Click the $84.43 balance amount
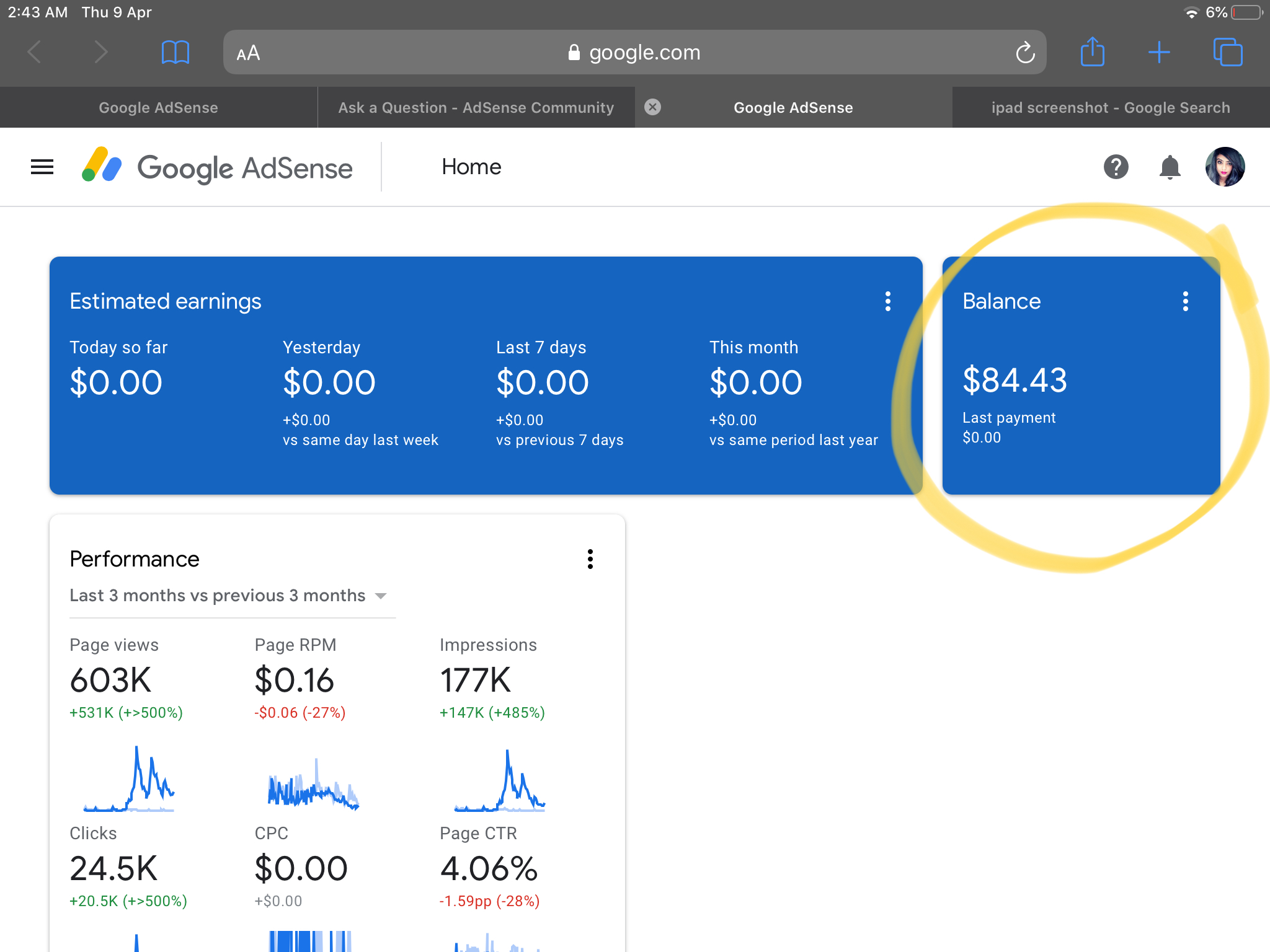The width and height of the screenshot is (1270, 952). 1015,380
